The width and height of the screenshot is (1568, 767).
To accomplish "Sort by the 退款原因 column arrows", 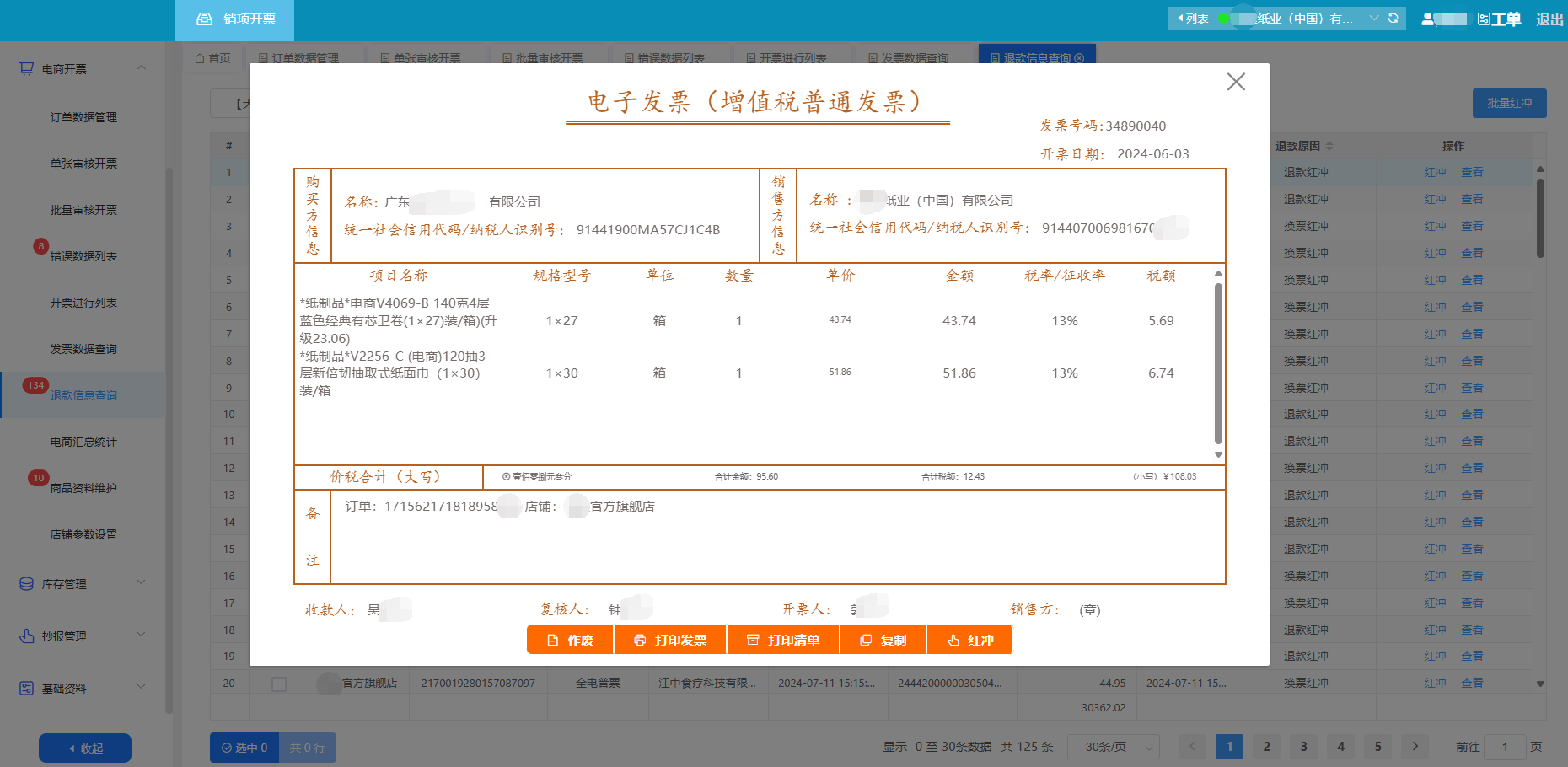I will pyautogui.click(x=1330, y=146).
